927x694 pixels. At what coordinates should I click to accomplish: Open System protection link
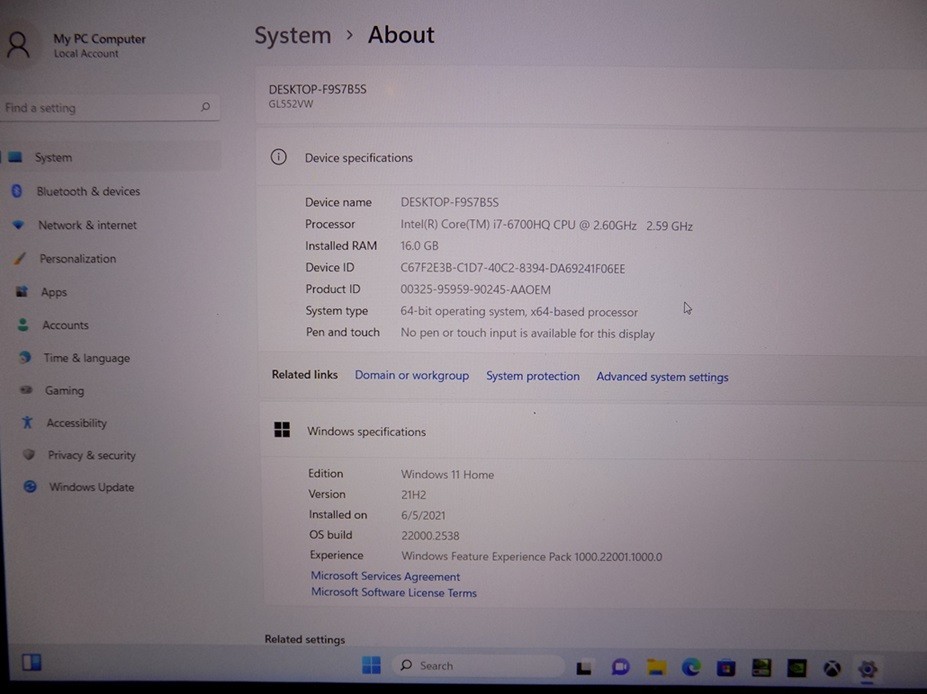[533, 376]
